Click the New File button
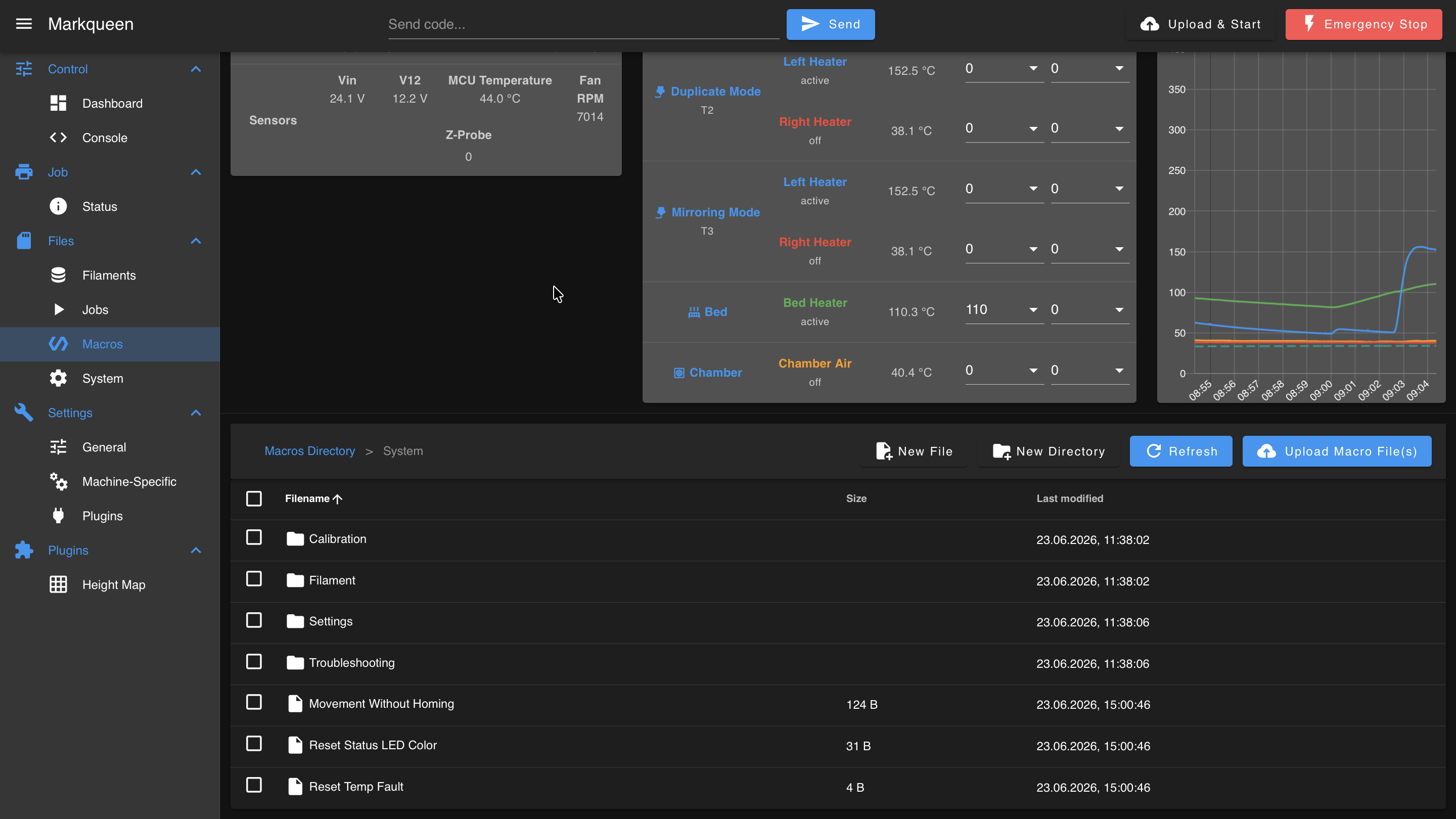 coord(914,451)
